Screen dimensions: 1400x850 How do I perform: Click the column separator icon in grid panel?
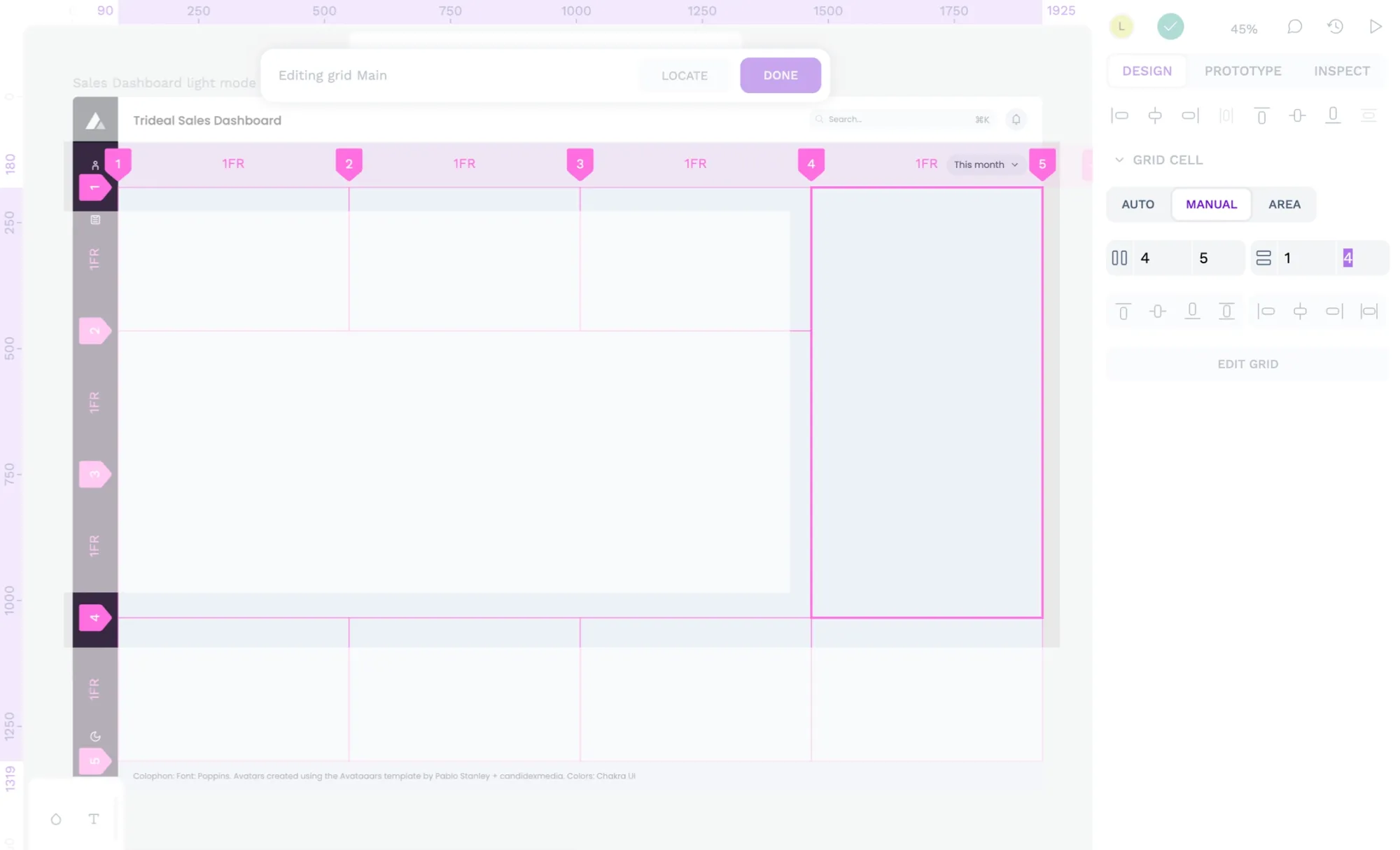click(x=1119, y=258)
